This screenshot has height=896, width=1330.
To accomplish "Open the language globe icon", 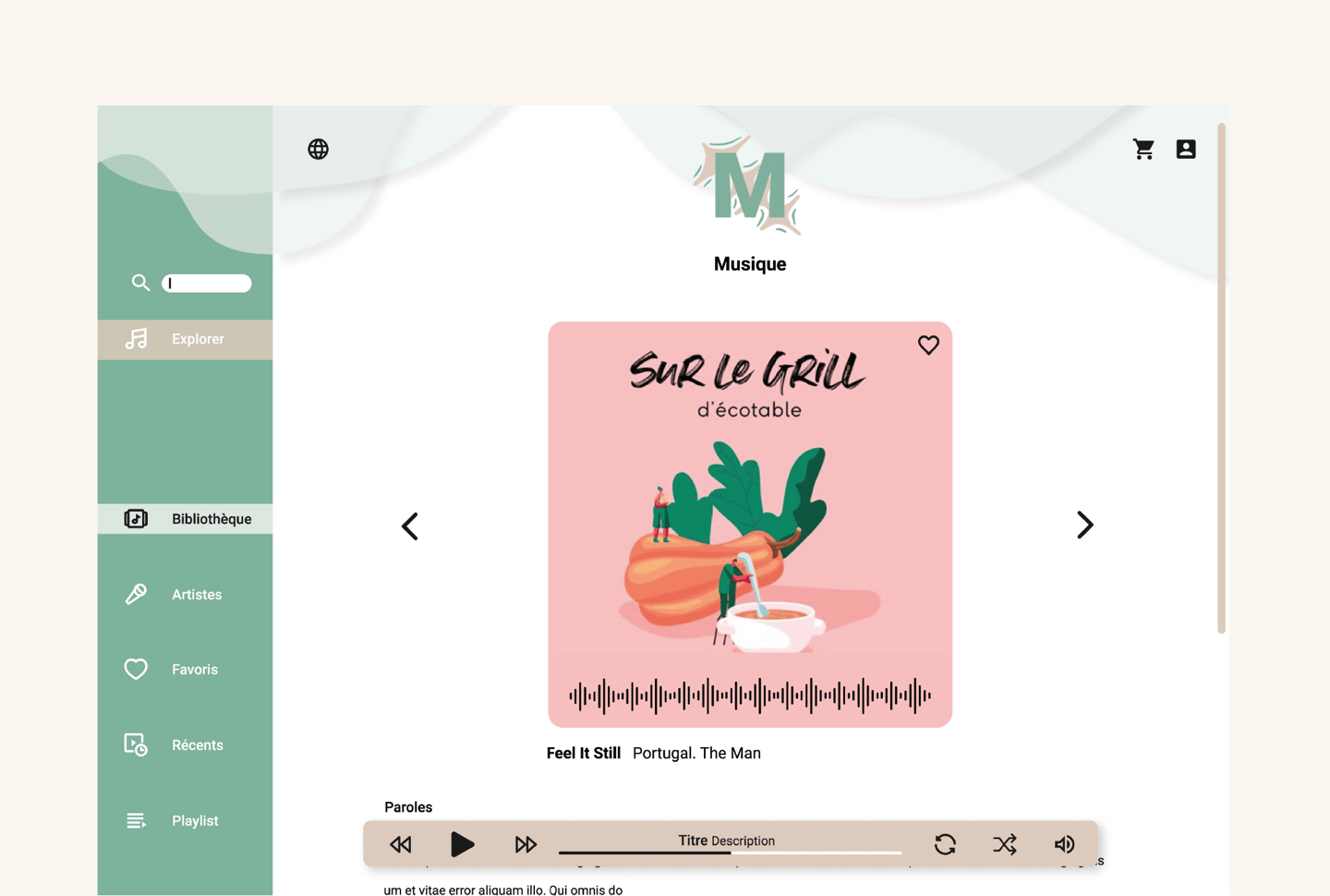I will point(318,149).
